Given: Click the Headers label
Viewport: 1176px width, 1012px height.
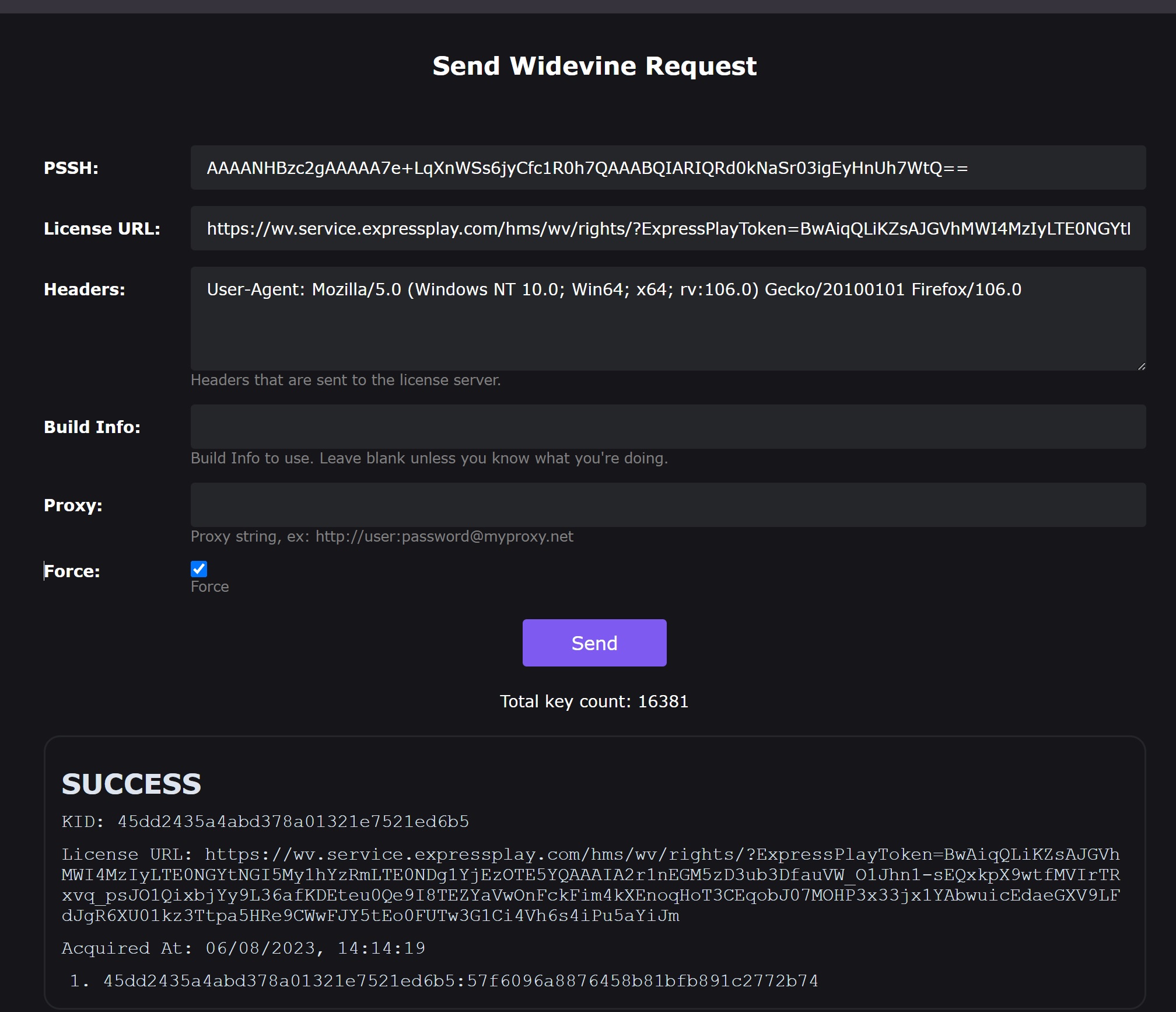Looking at the screenshot, I should 85,289.
